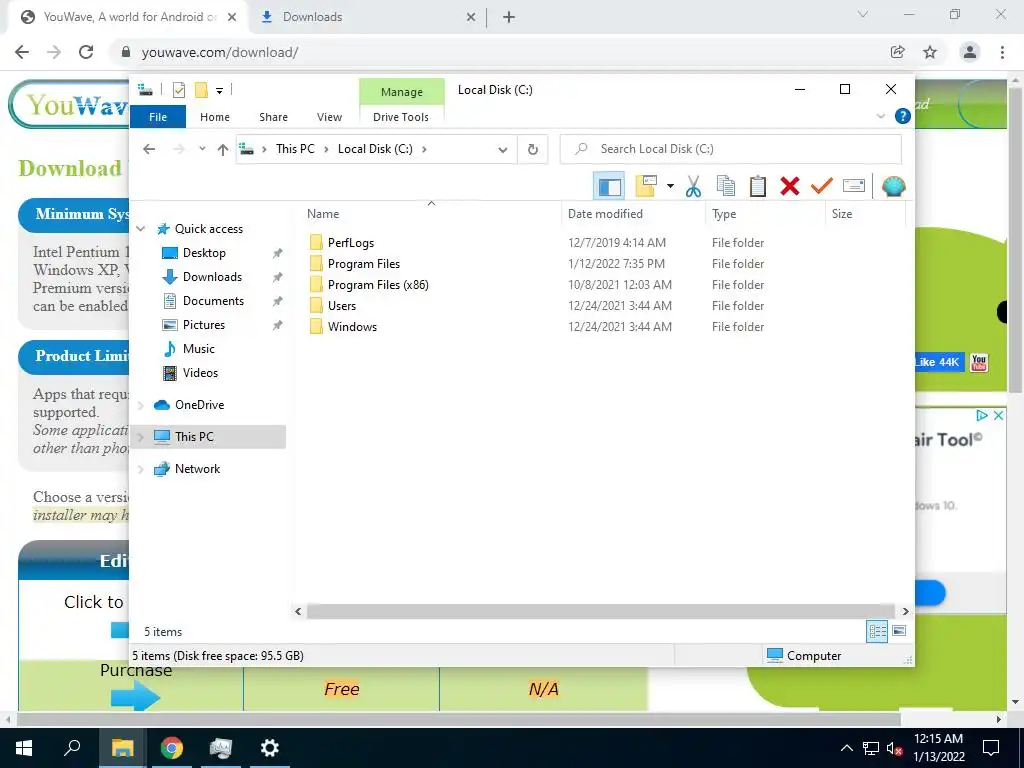1024x768 pixels.
Task: Open the address bar history dropdown
Action: [x=502, y=150]
